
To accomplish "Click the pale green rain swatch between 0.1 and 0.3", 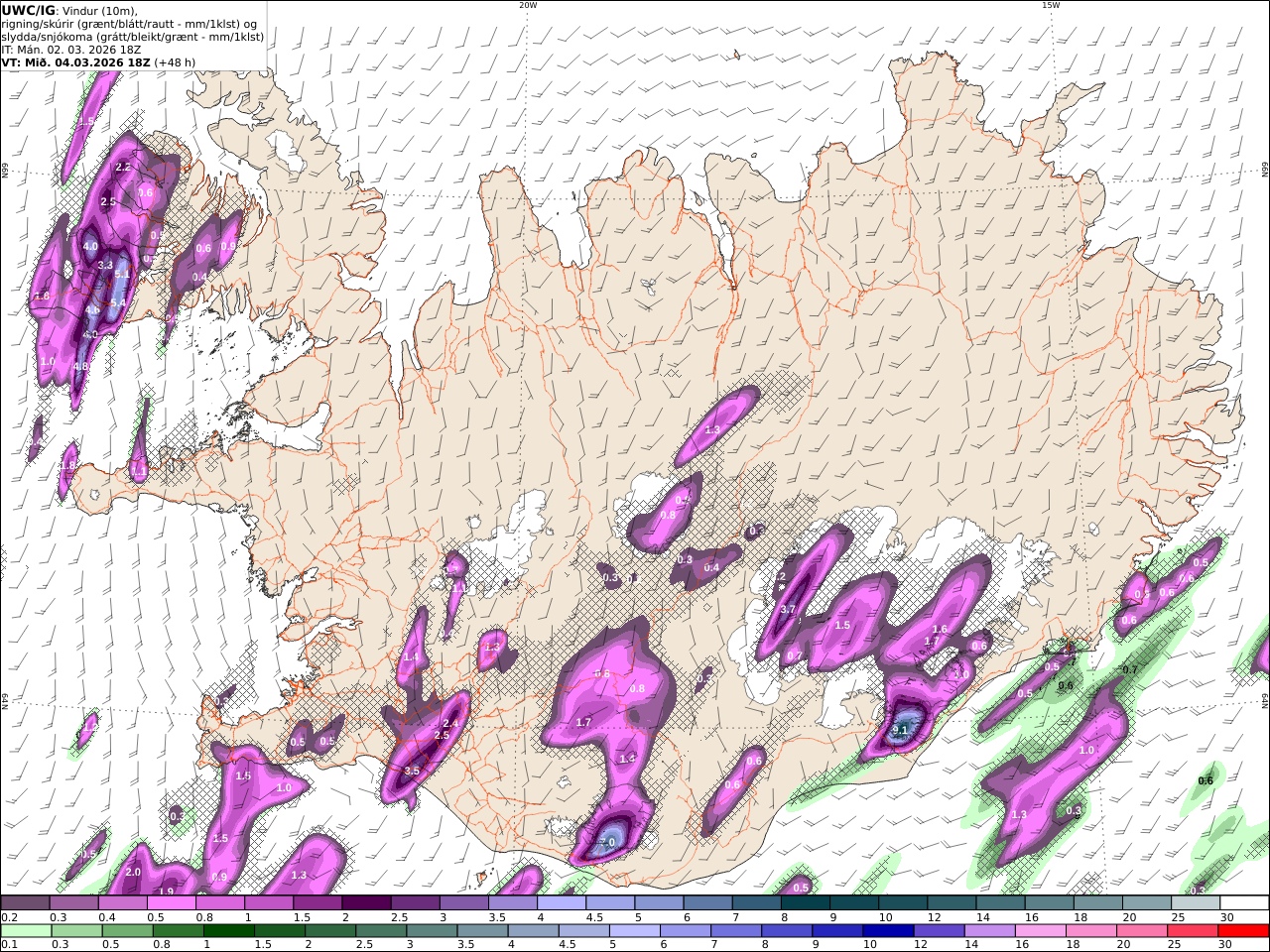I will click(x=26, y=930).
